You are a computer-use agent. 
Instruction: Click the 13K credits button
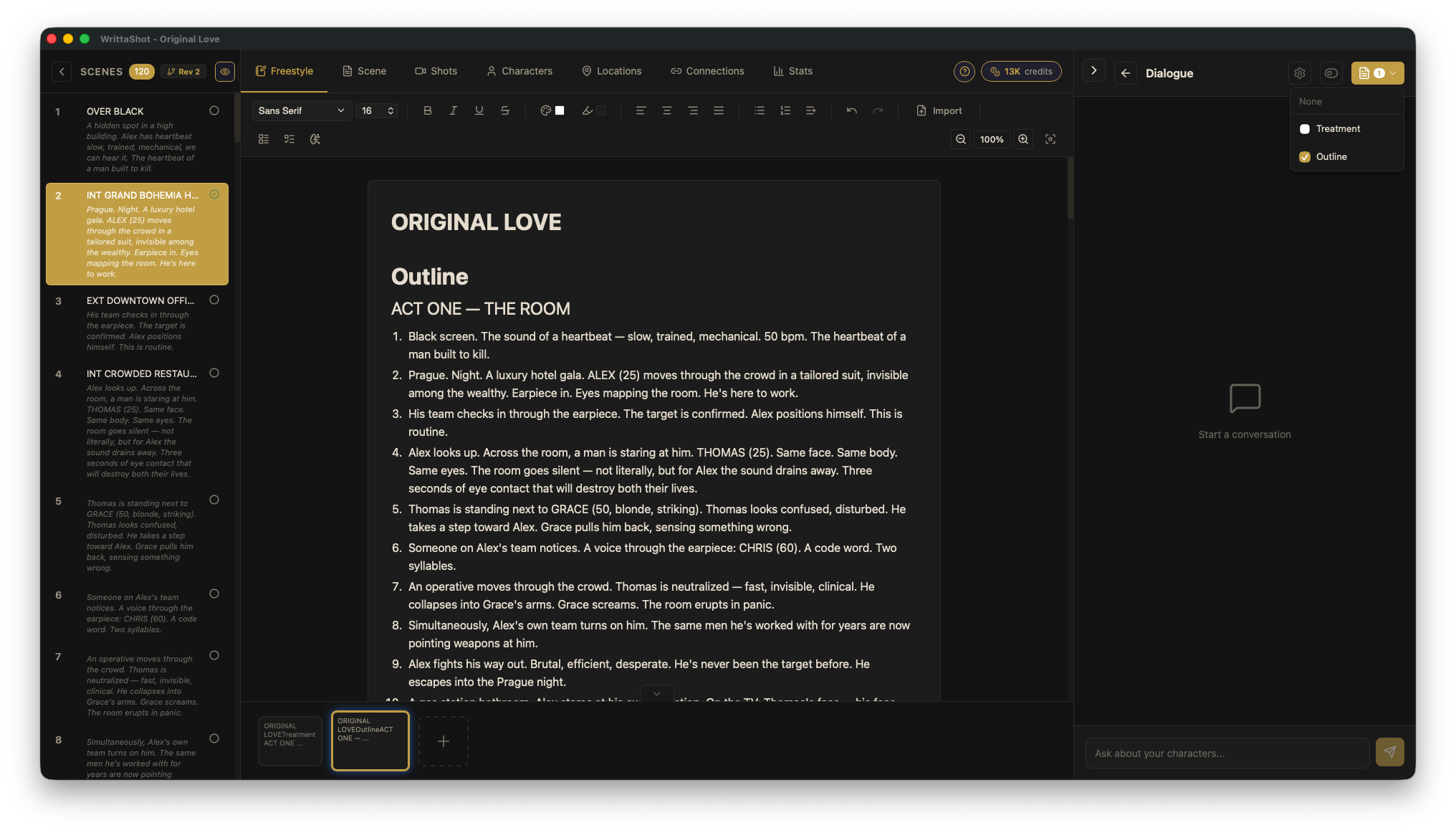(1021, 71)
